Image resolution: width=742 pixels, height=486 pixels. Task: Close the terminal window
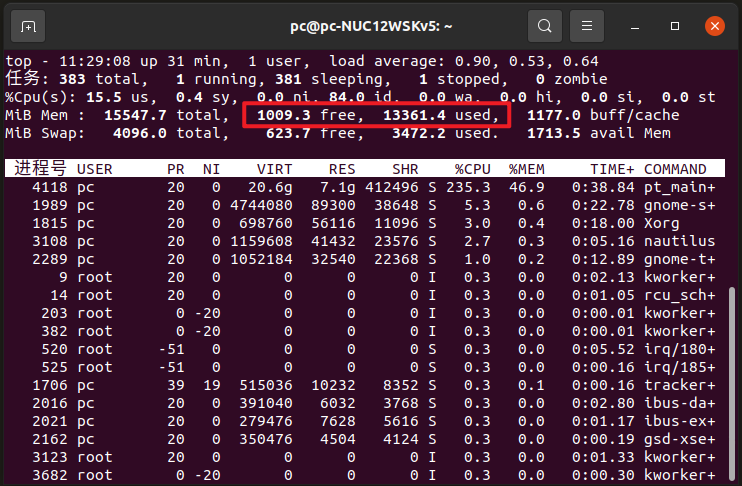pos(715,26)
